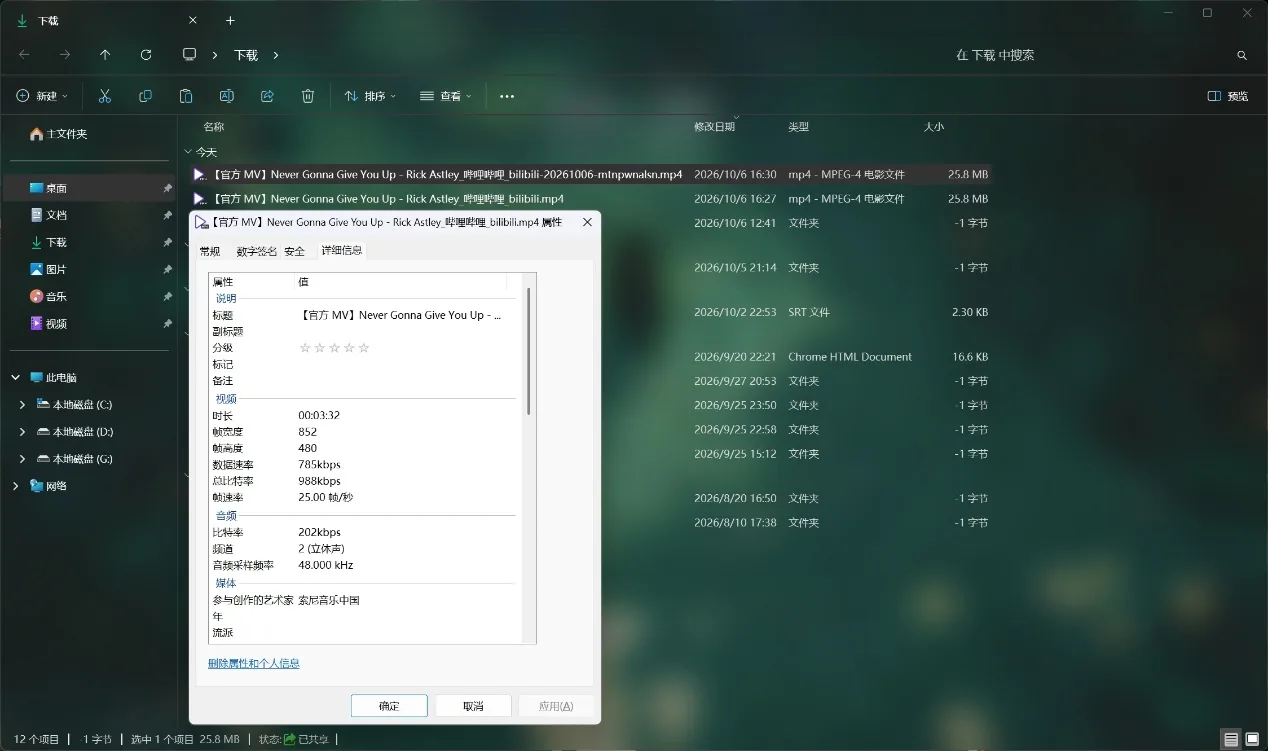Expand Local Disk (D:) node
The width and height of the screenshot is (1268, 751).
click(x=22, y=432)
